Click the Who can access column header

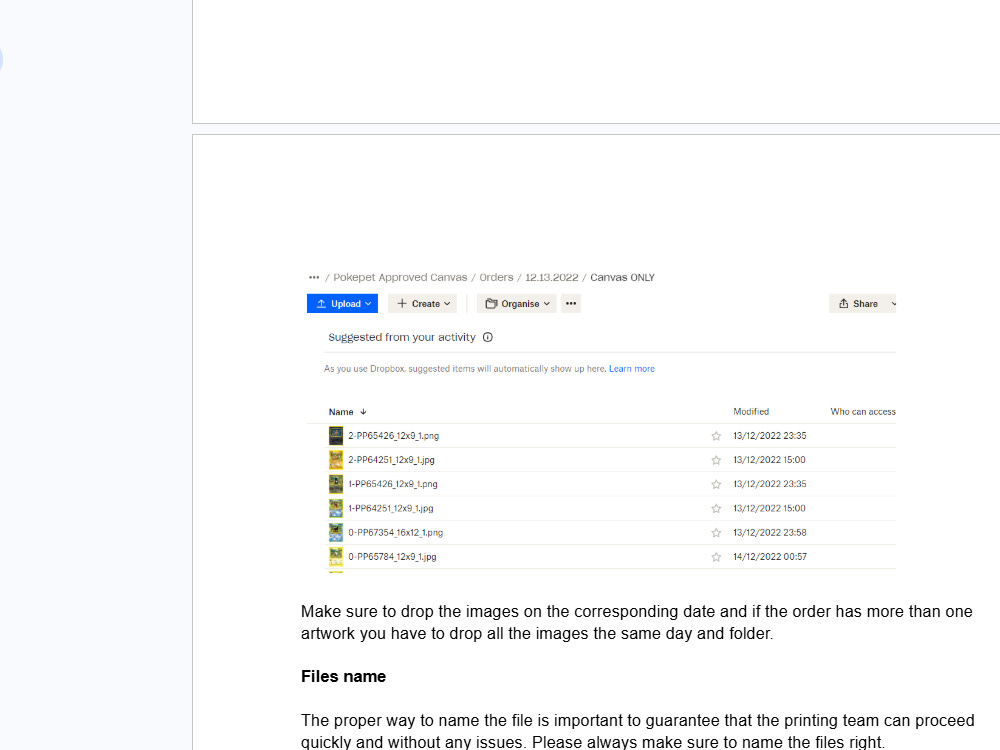point(863,411)
